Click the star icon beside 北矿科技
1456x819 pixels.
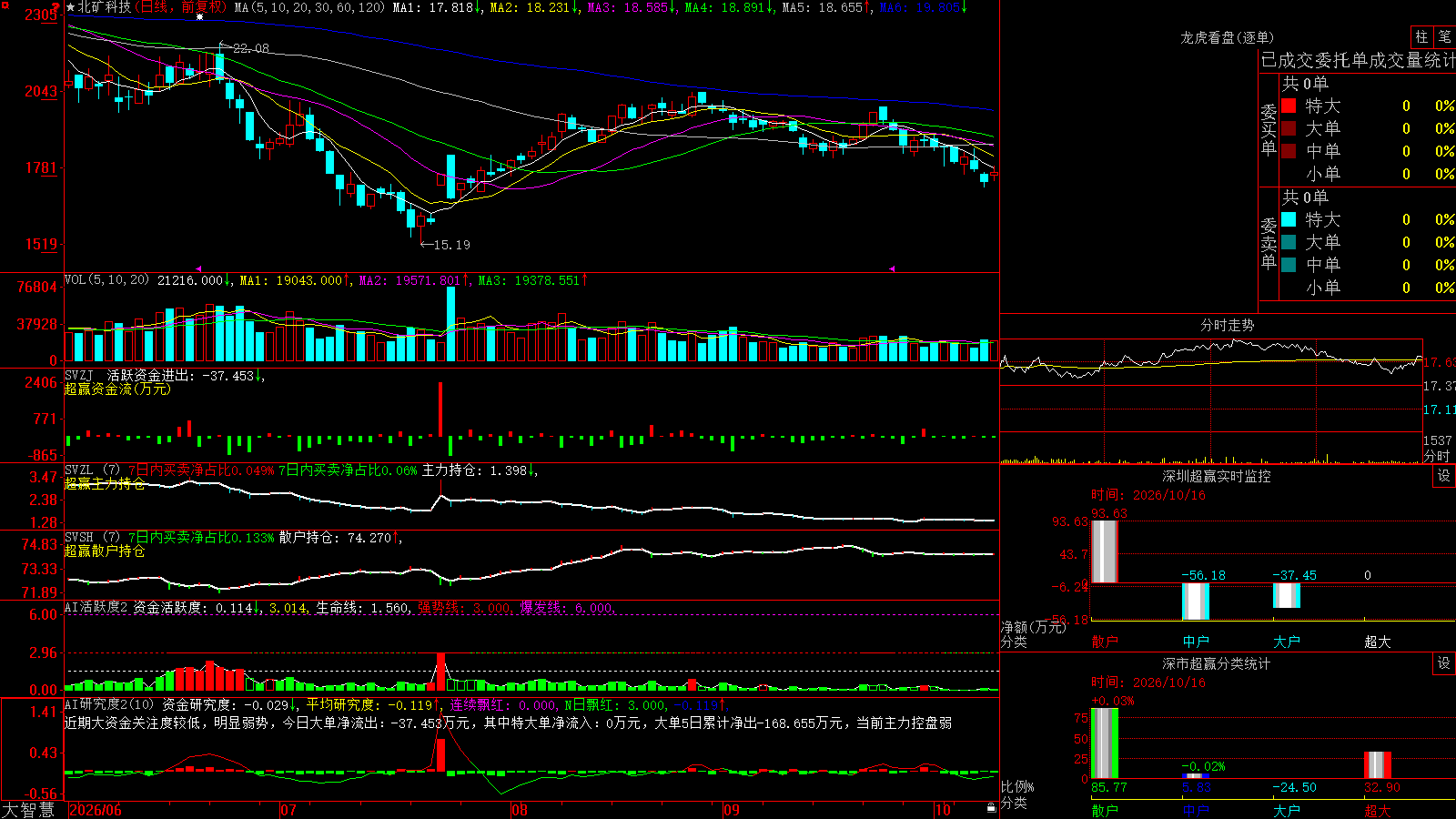pyautogui.click(x=71, y=7)
